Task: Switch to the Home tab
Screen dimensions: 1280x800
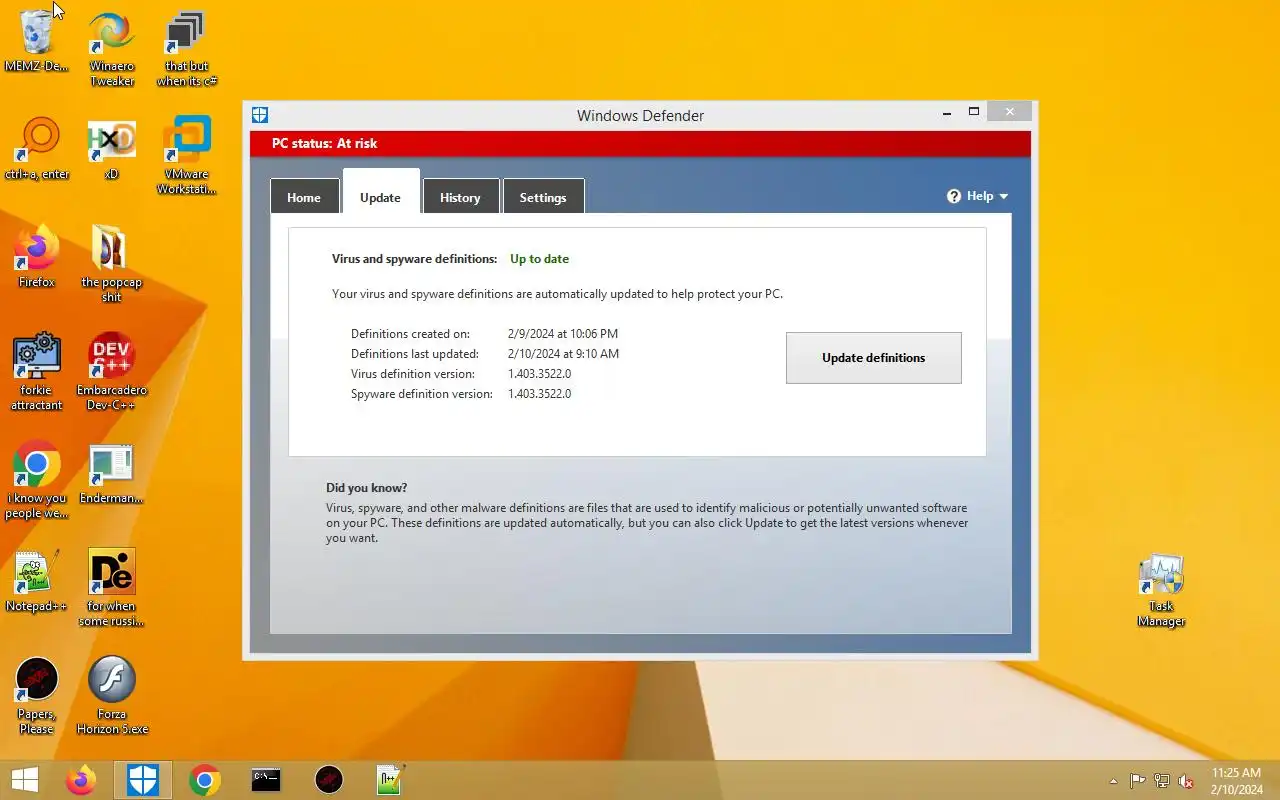Action: [x=304, y=197]
